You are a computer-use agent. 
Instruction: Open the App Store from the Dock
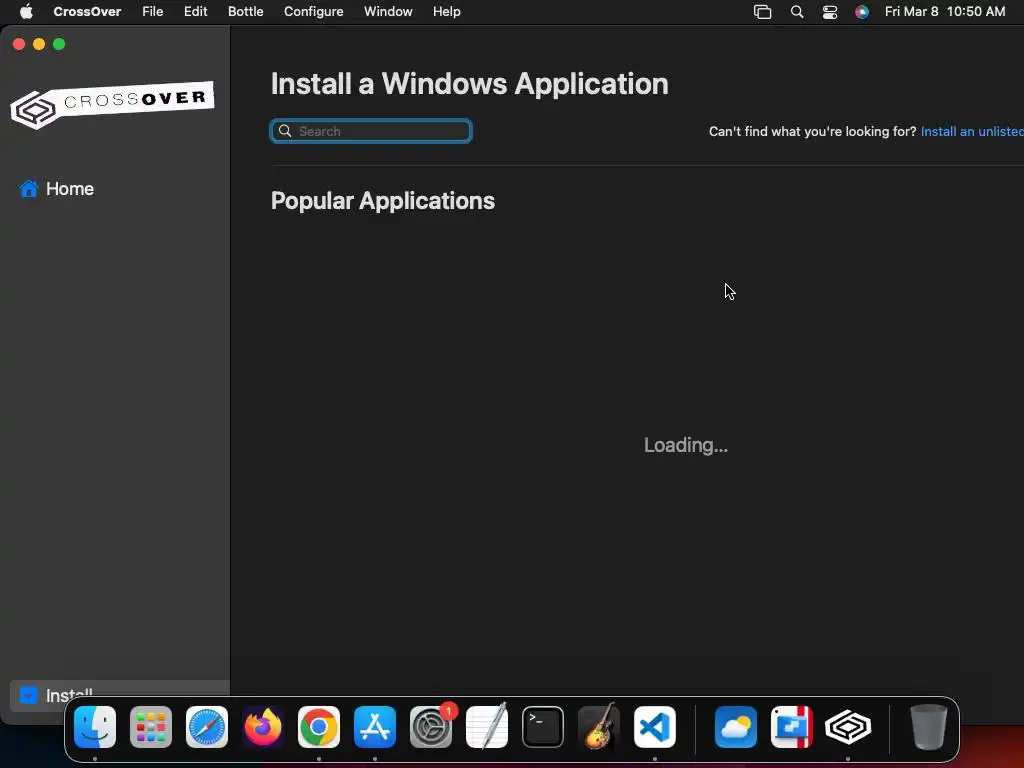click(x=375, y=727)
